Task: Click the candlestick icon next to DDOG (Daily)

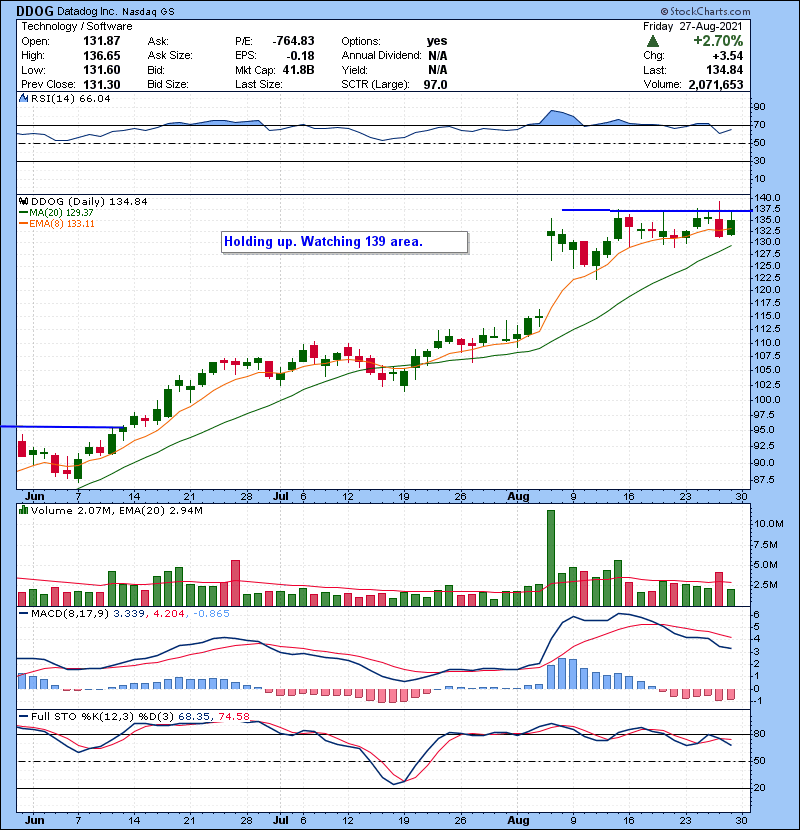Action: [x=25, y=201]
